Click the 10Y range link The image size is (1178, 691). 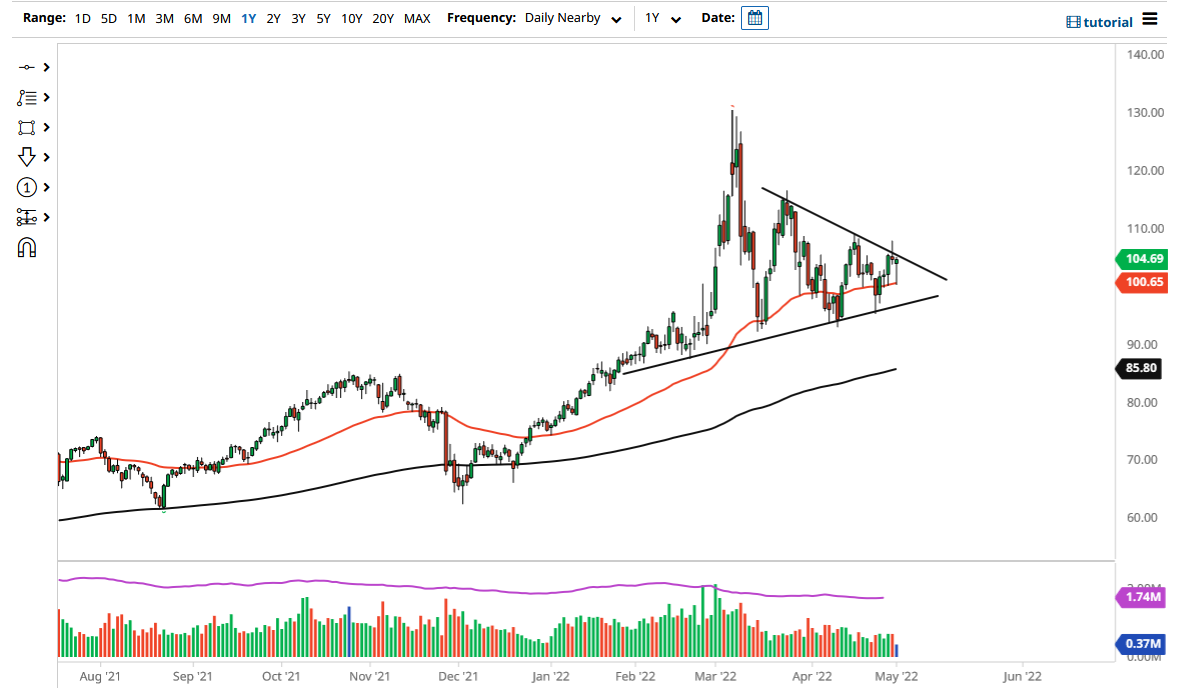pos(351,18)
